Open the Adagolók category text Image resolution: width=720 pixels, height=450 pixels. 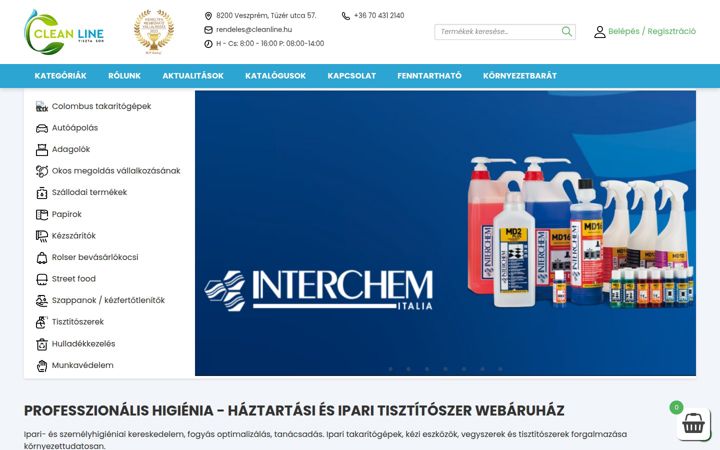[x=71, y=149]
